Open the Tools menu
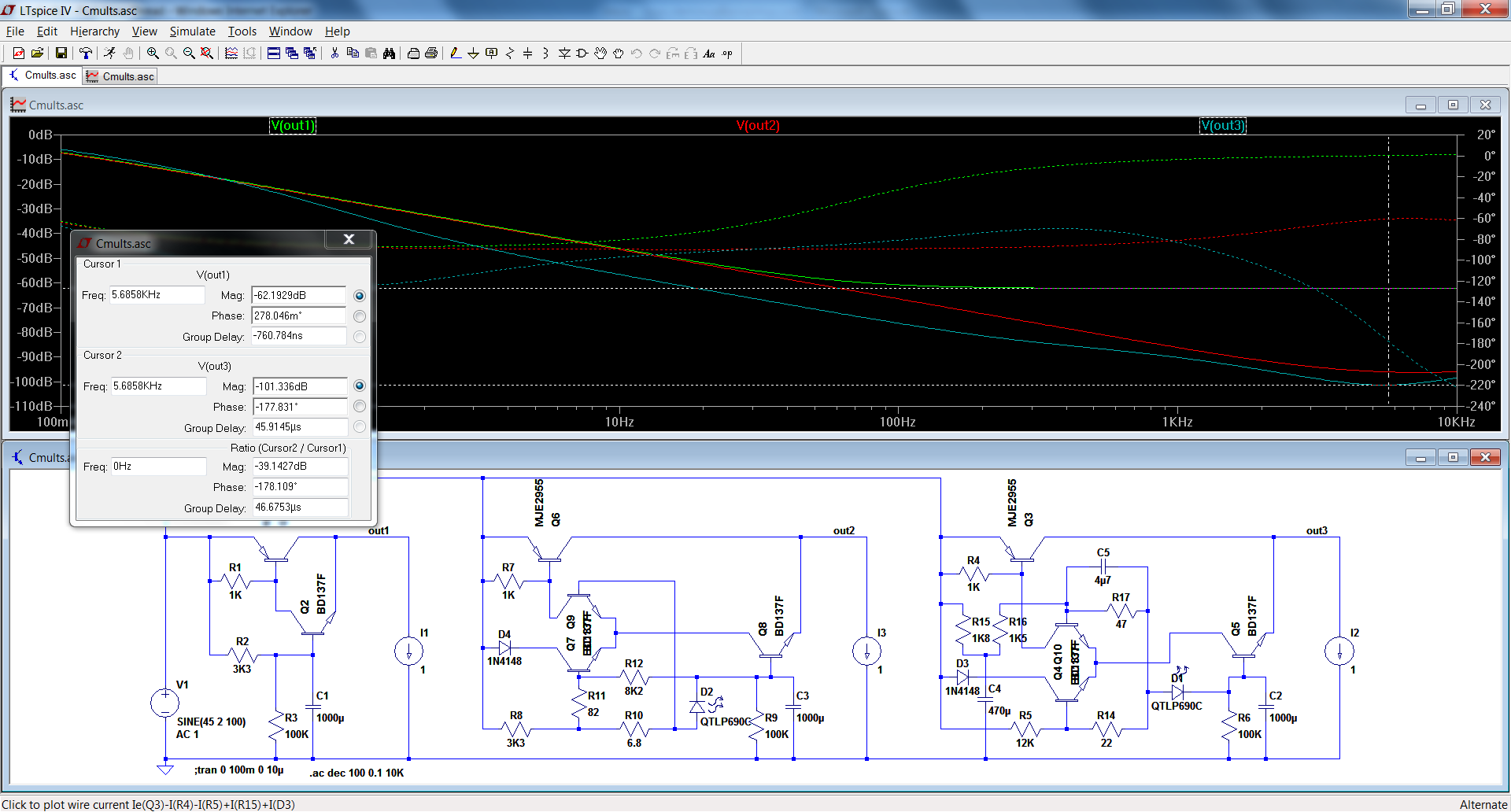 click(x=242, y=31)
